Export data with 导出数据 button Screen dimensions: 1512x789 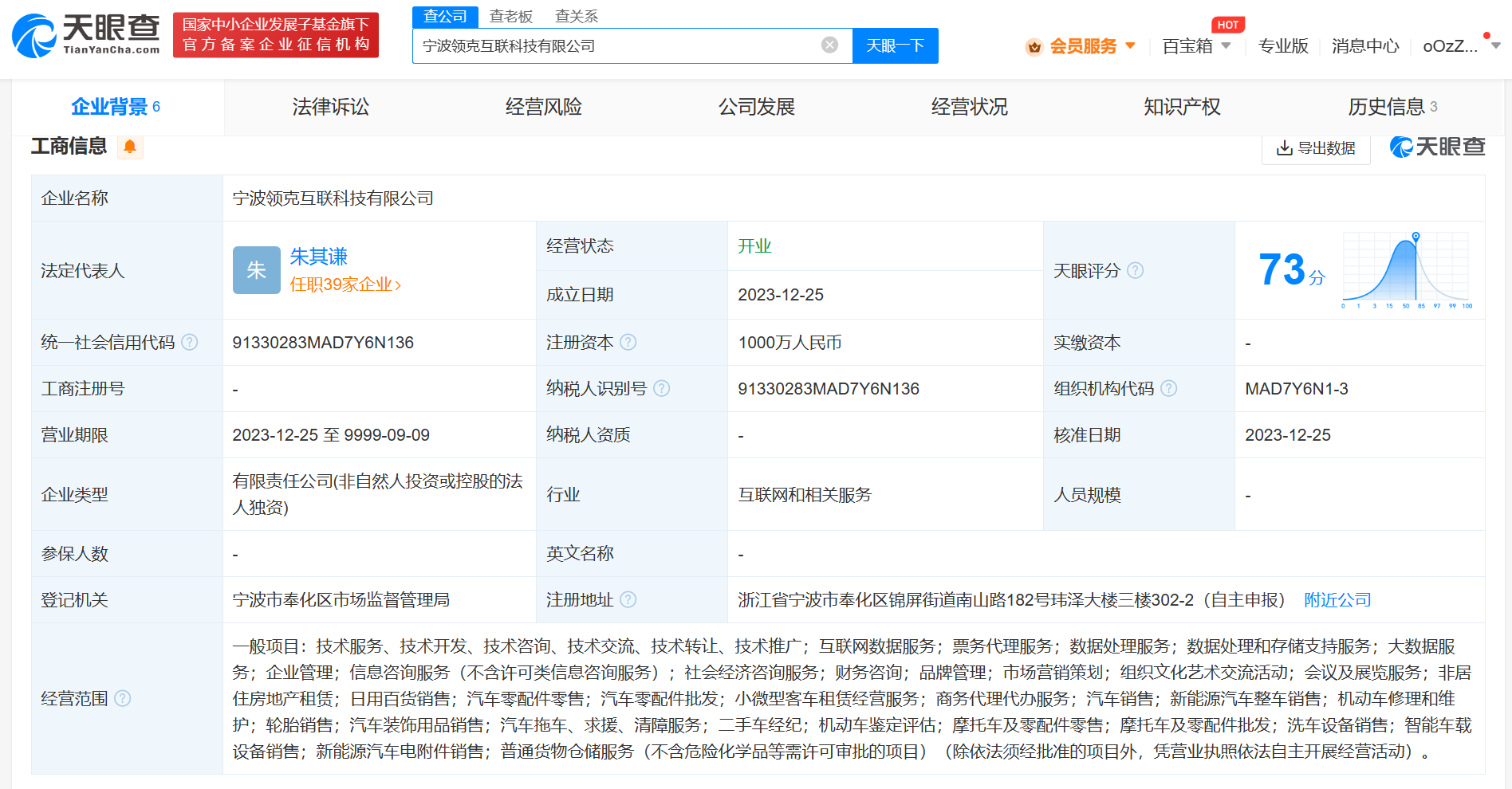1316,148
